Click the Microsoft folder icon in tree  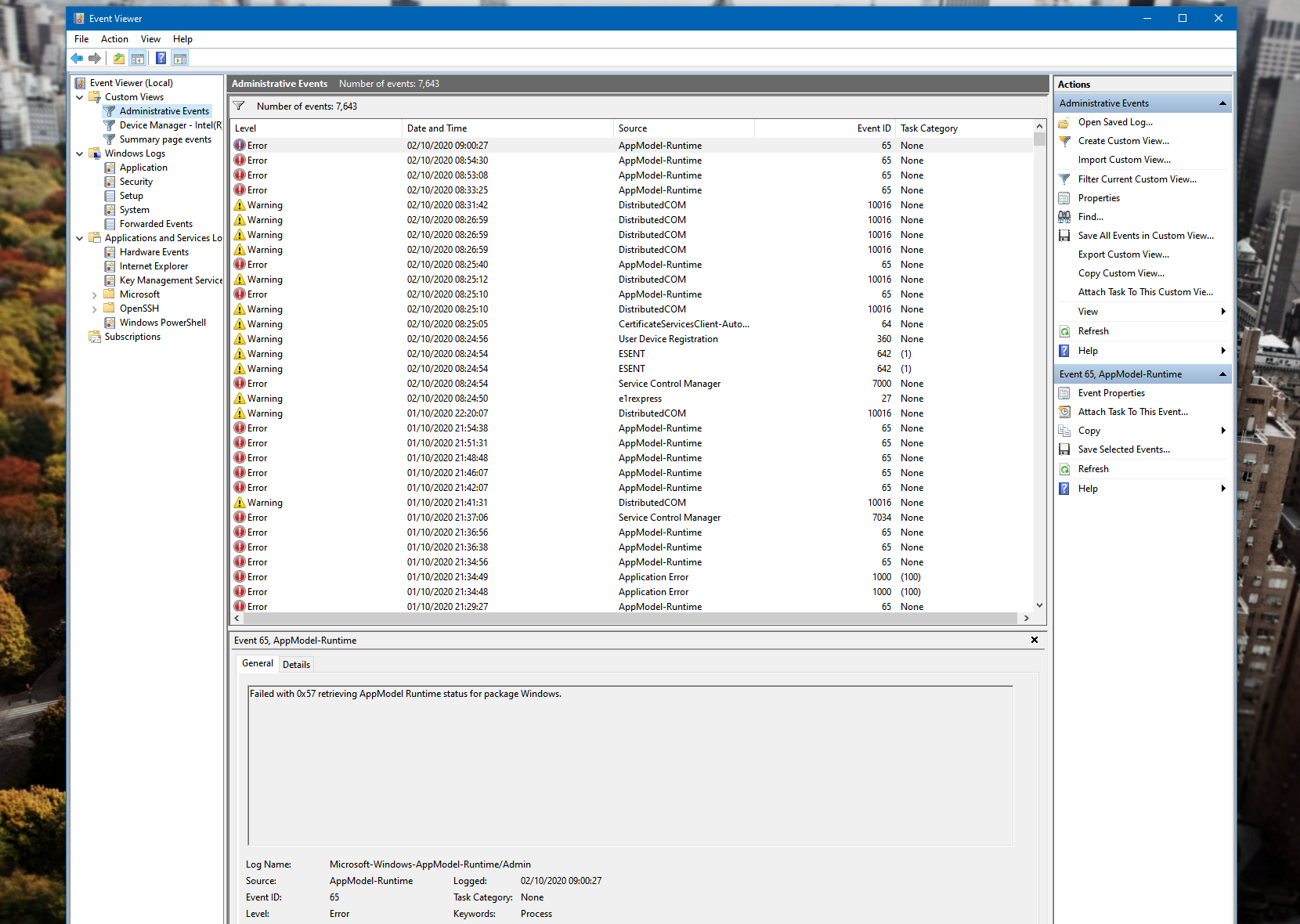tap(110, 294)
